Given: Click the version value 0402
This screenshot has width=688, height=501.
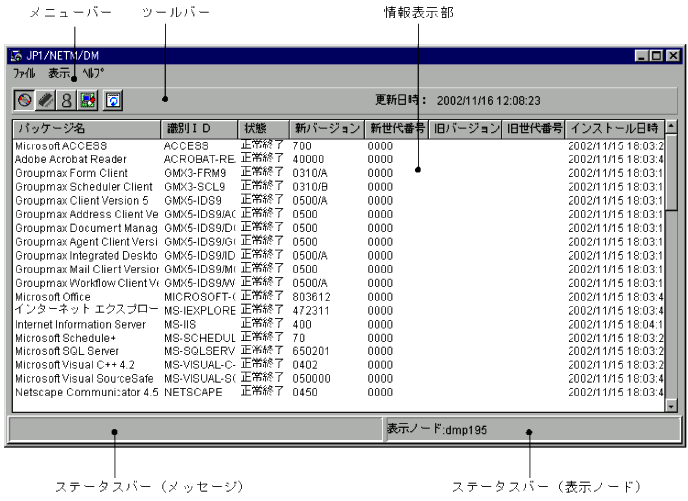Looking at the screenshot, I should (x=305, y=365).
